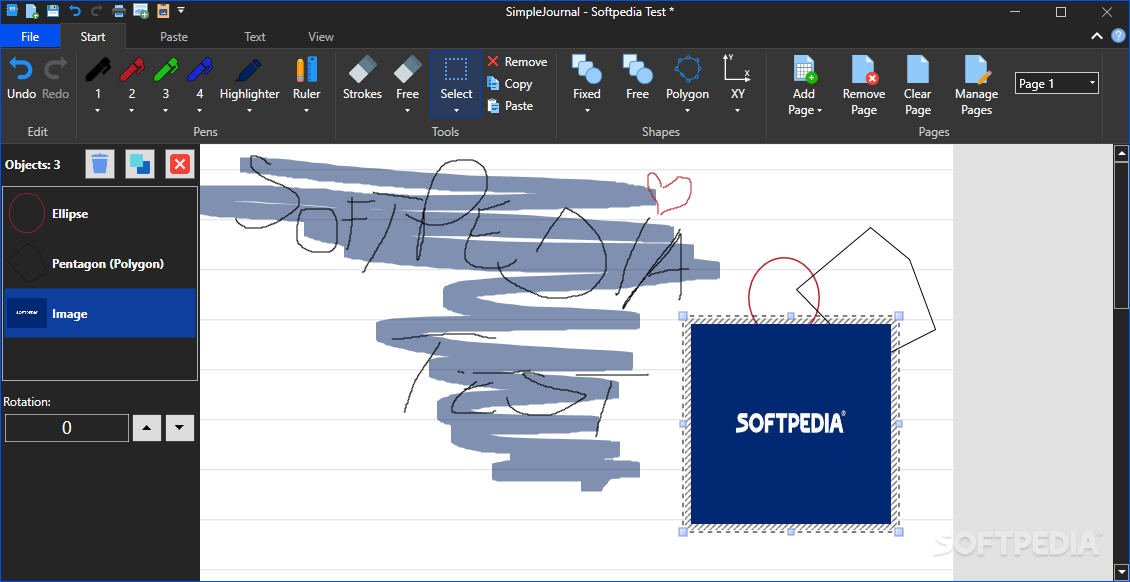Screen dimensions: 1130x582
Task: Open the View tab
Action: coord(321,36)
